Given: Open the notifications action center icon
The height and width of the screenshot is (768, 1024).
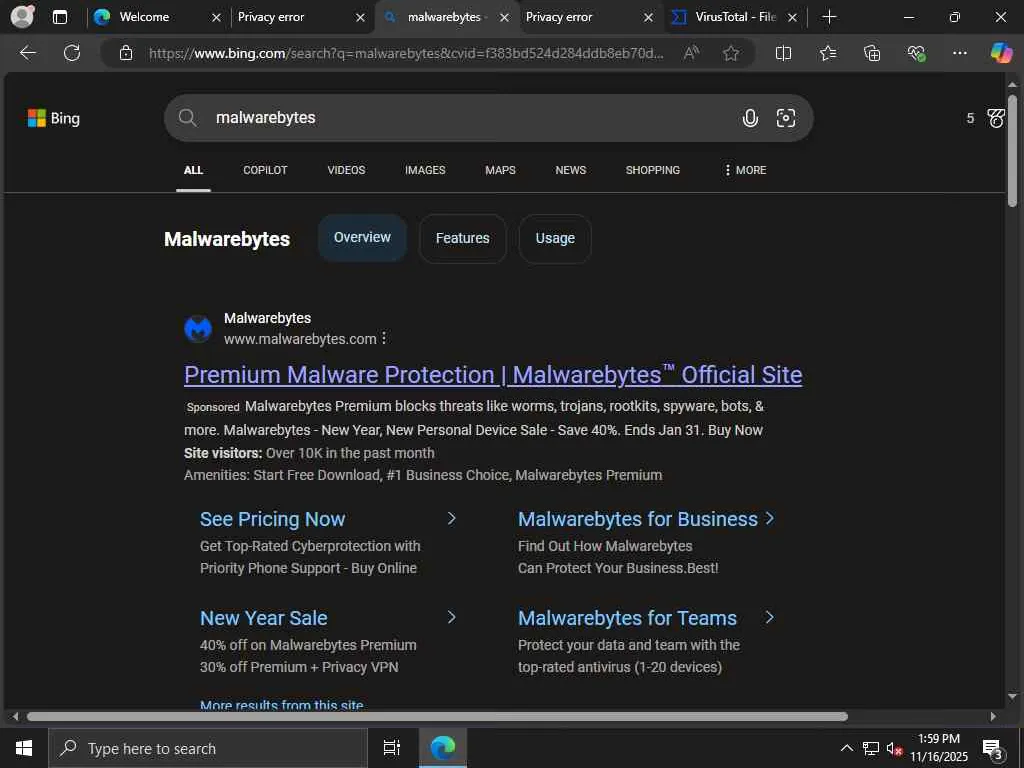Looking at the screenshot, I should point(992,749).
